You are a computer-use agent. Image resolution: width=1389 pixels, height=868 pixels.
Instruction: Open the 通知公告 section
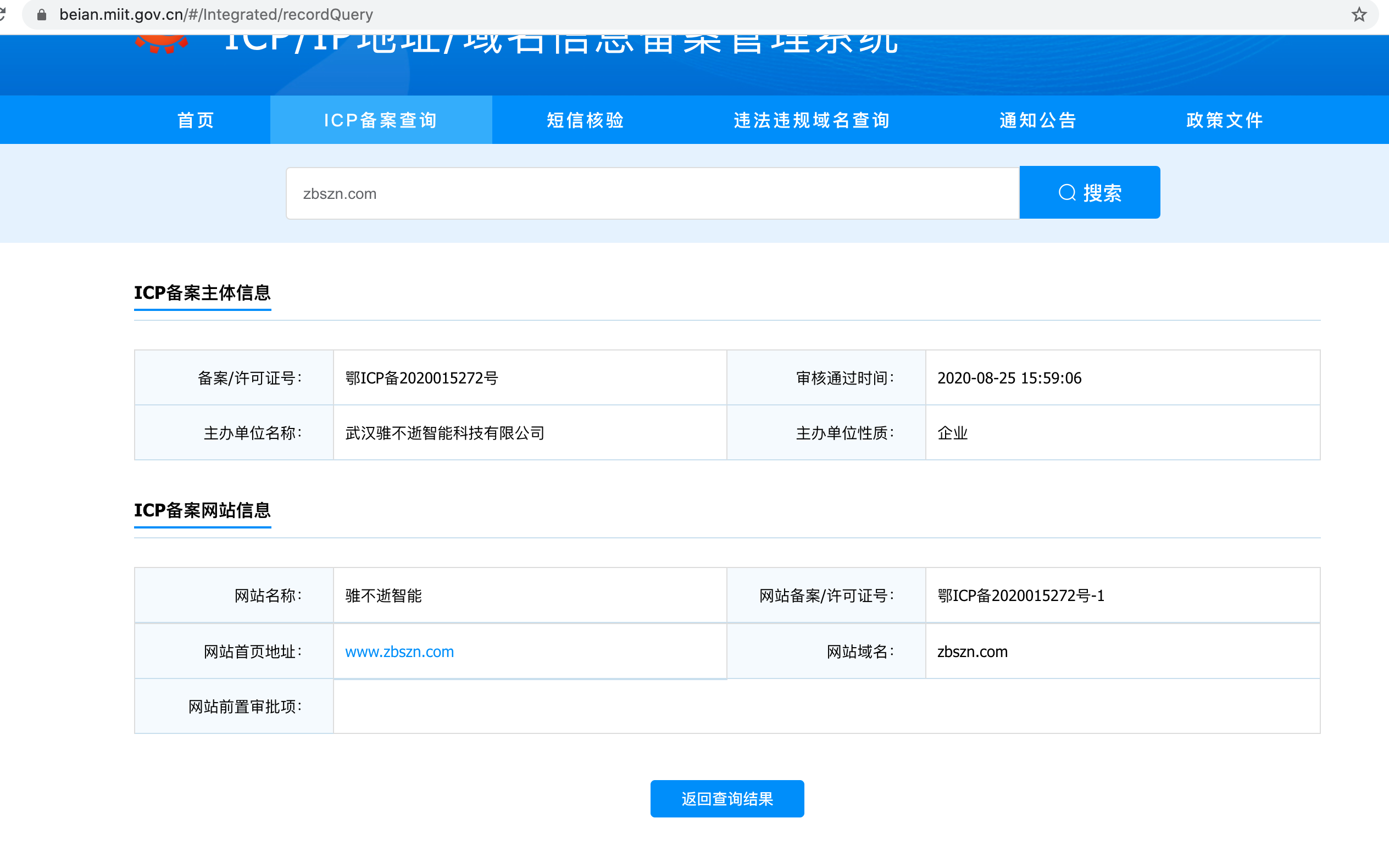click(x=1037, y=120)
